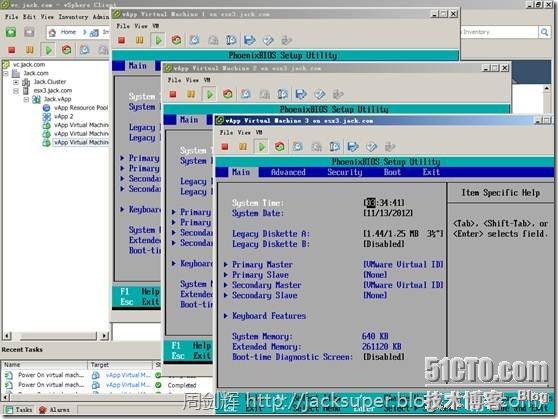
Task: Take a snapshot from VM 3 window toolbar
Action: coord(298,147)
